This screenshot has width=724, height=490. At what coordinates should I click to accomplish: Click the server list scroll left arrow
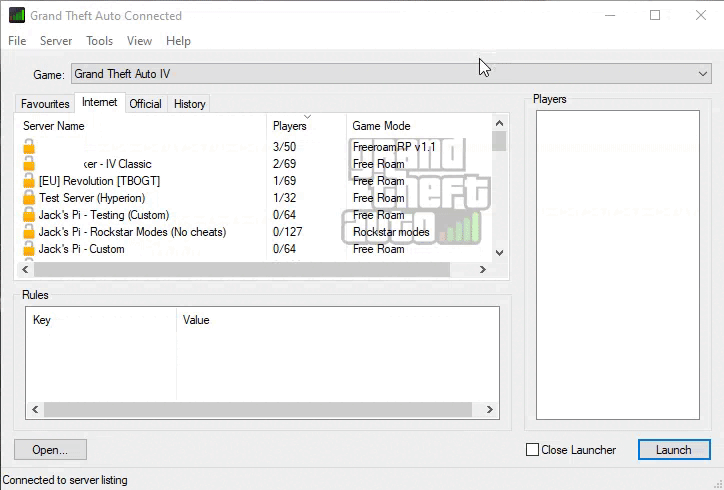(x=25, y=269)
